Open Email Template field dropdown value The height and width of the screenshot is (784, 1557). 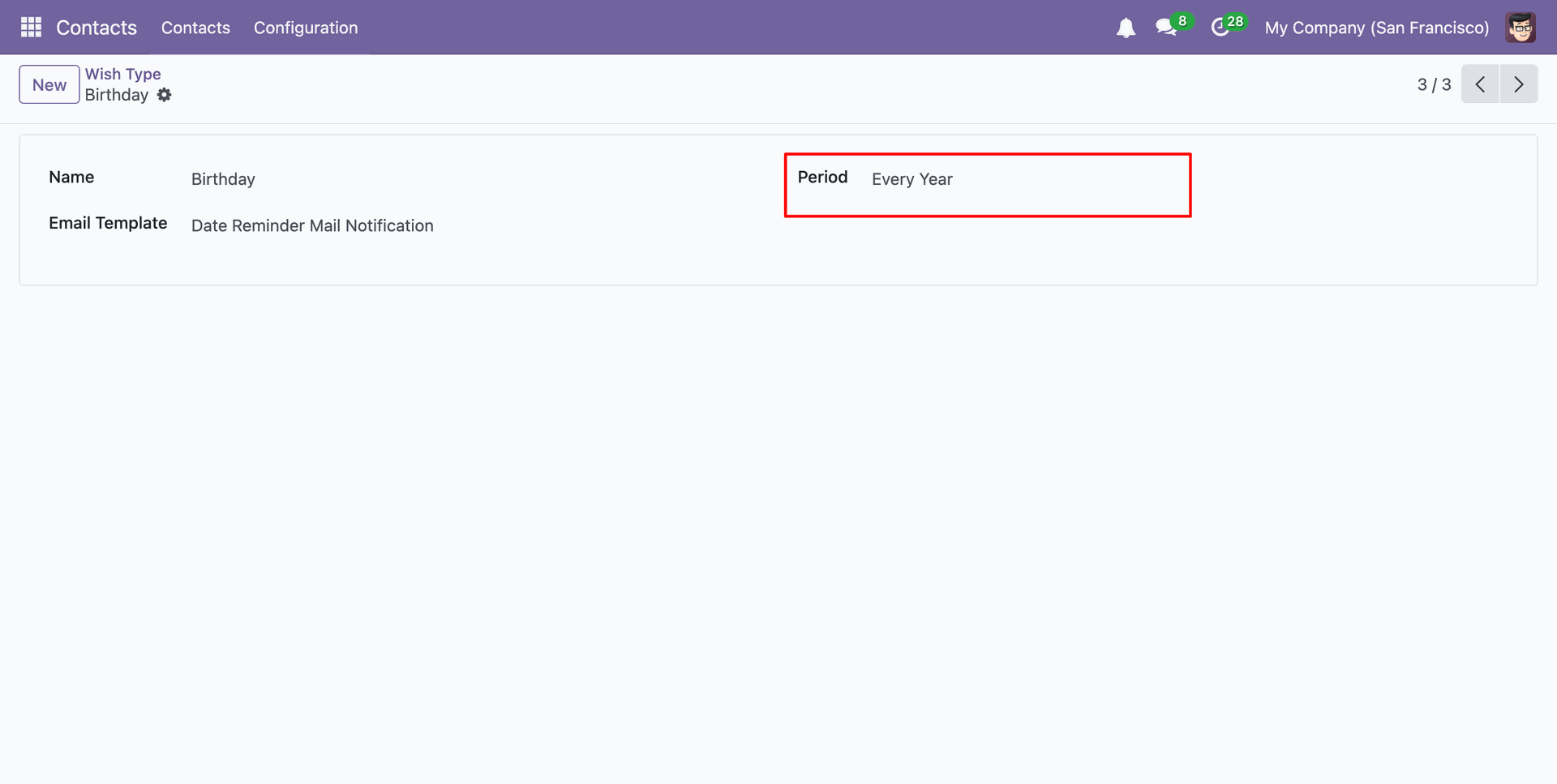pos(312,225)
